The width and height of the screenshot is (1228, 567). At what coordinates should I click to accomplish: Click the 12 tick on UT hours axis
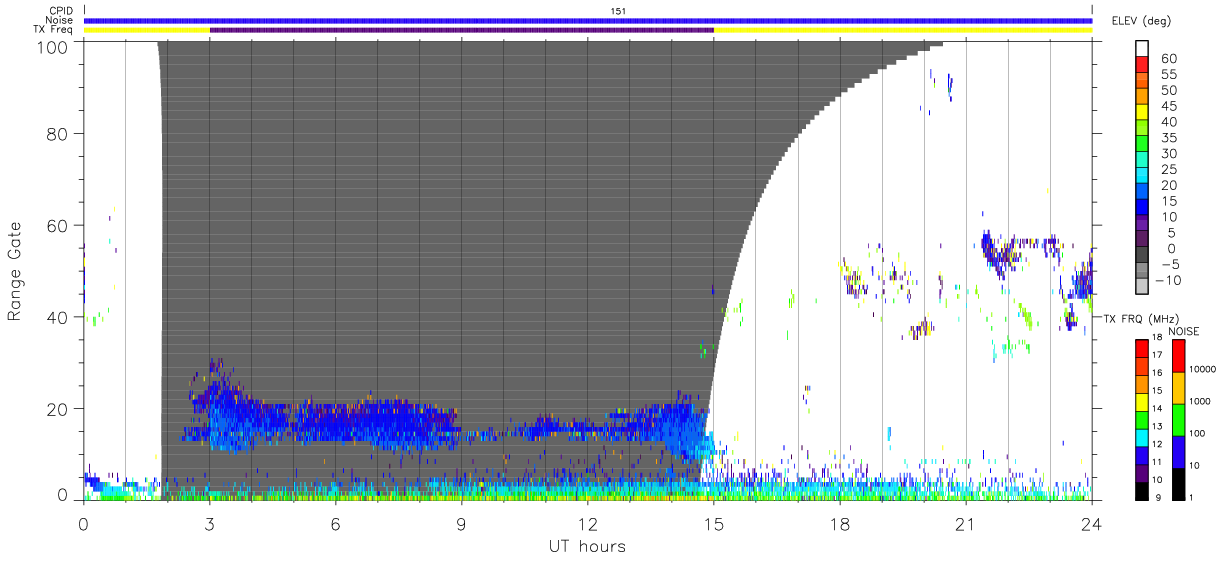[588, 523]
